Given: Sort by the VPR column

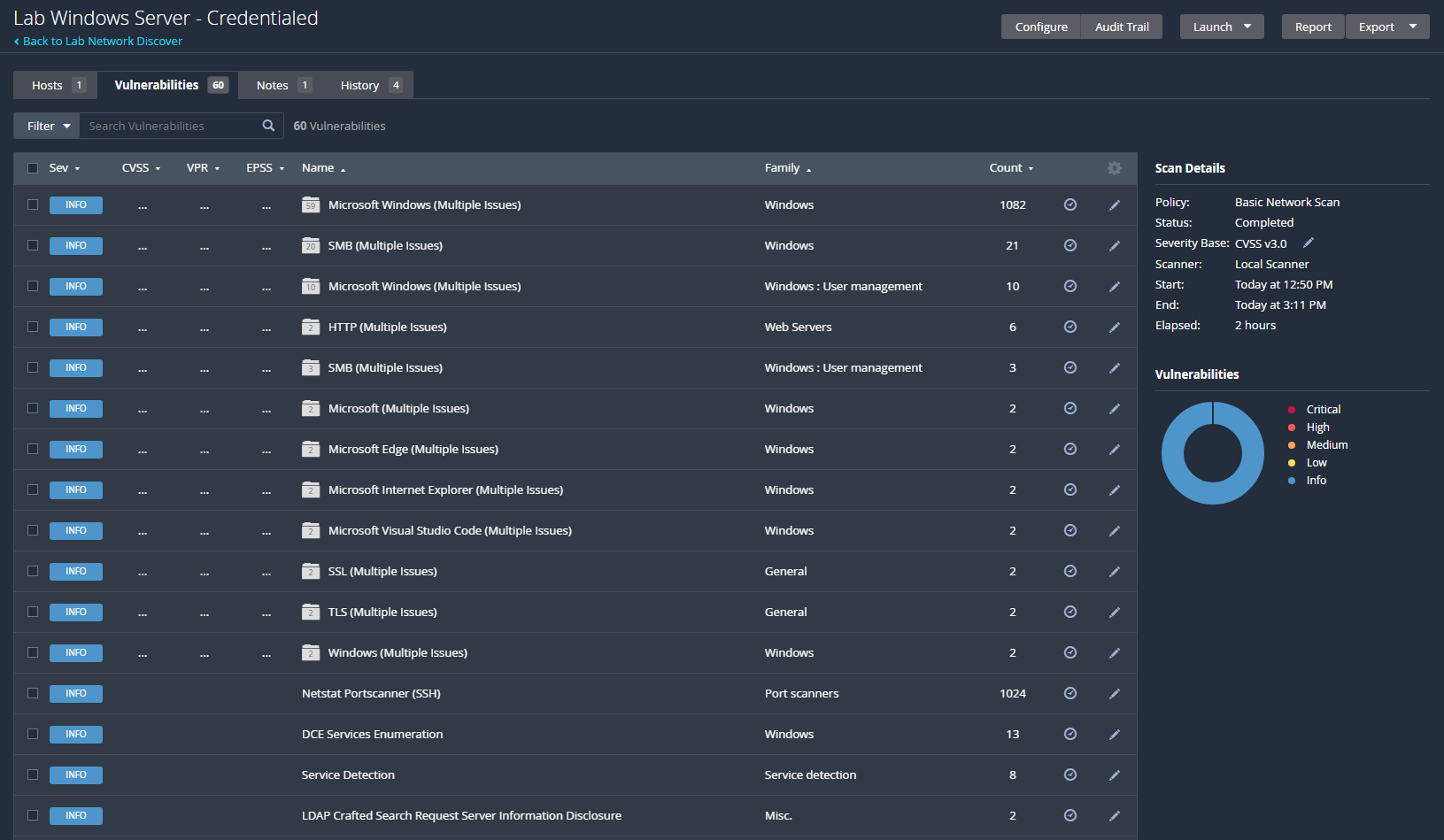Looking at the screenshot, I should 203,168.
